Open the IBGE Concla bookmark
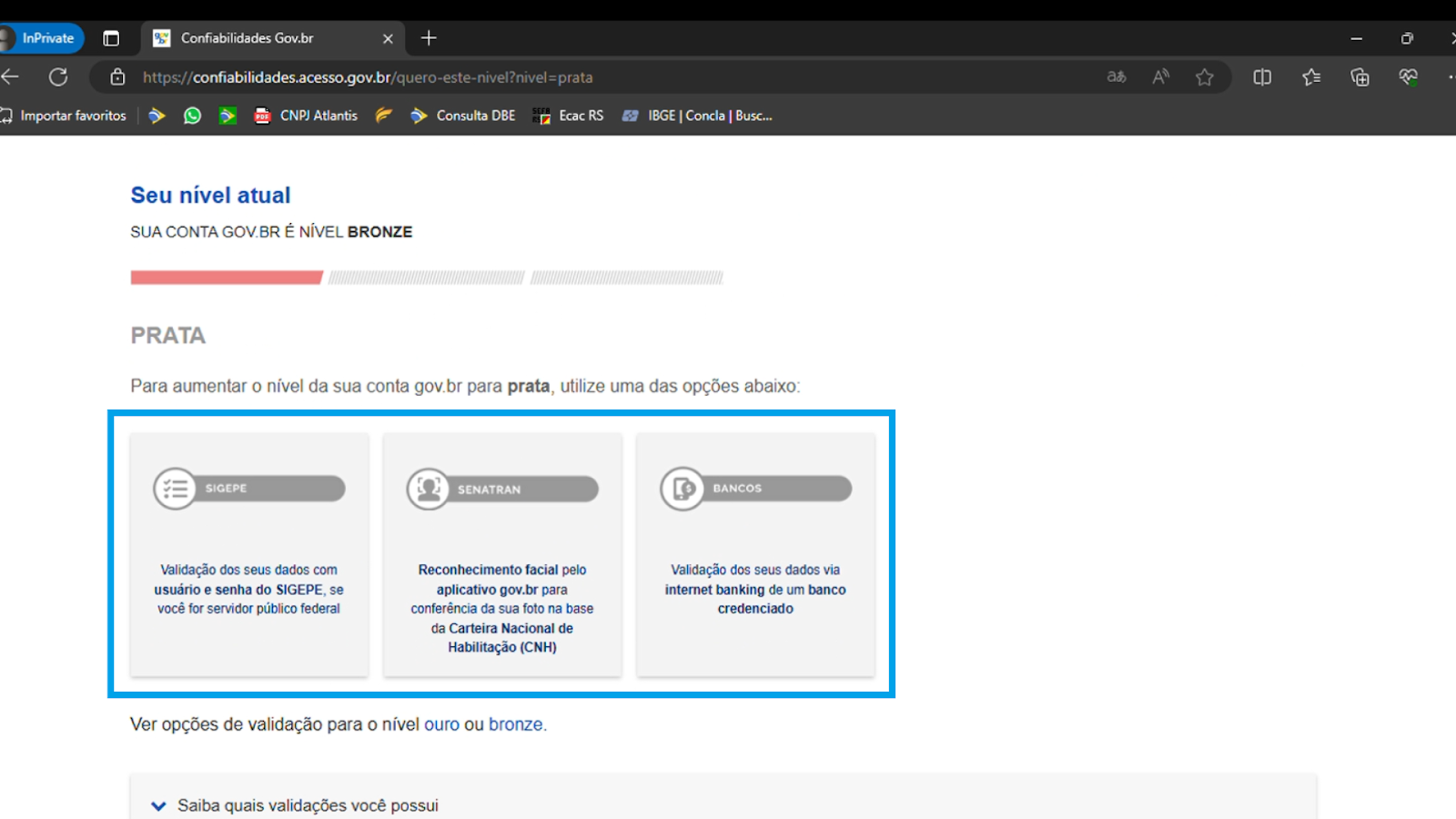The height and width of the screenshot is (819, 1456). [697, 116]
